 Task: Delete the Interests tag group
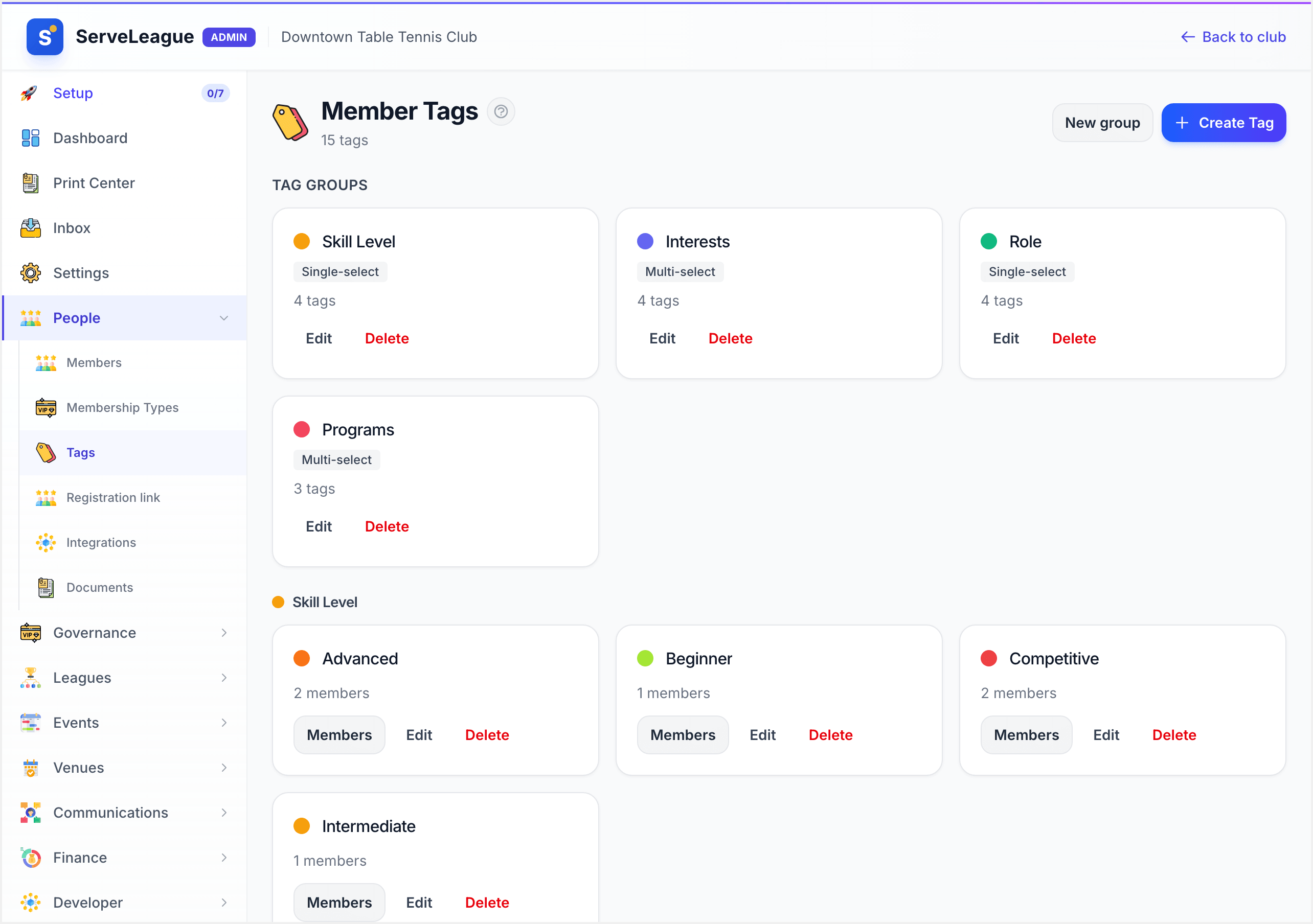730,338
